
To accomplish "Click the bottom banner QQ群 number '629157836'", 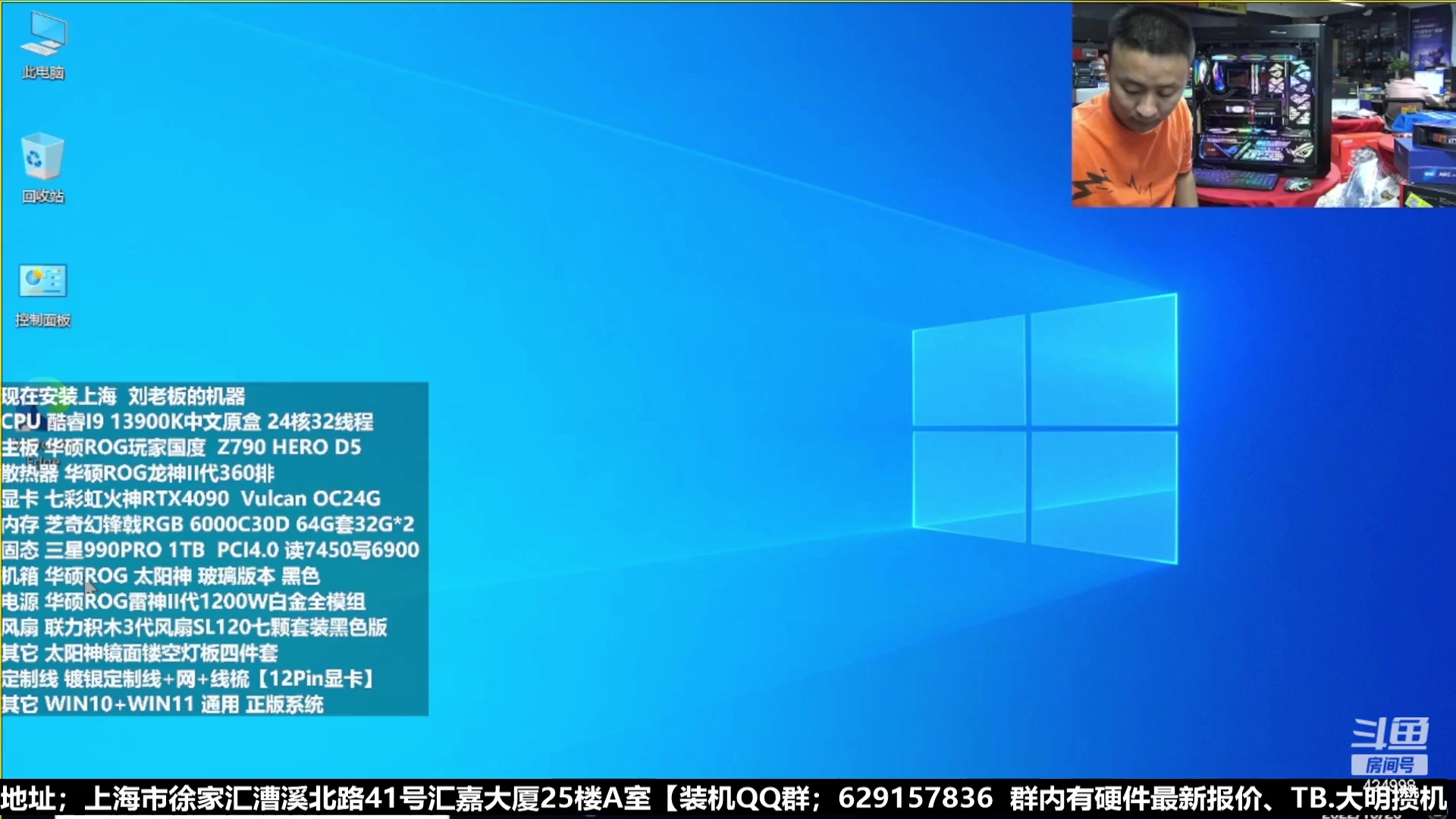I will pos(915,799).
